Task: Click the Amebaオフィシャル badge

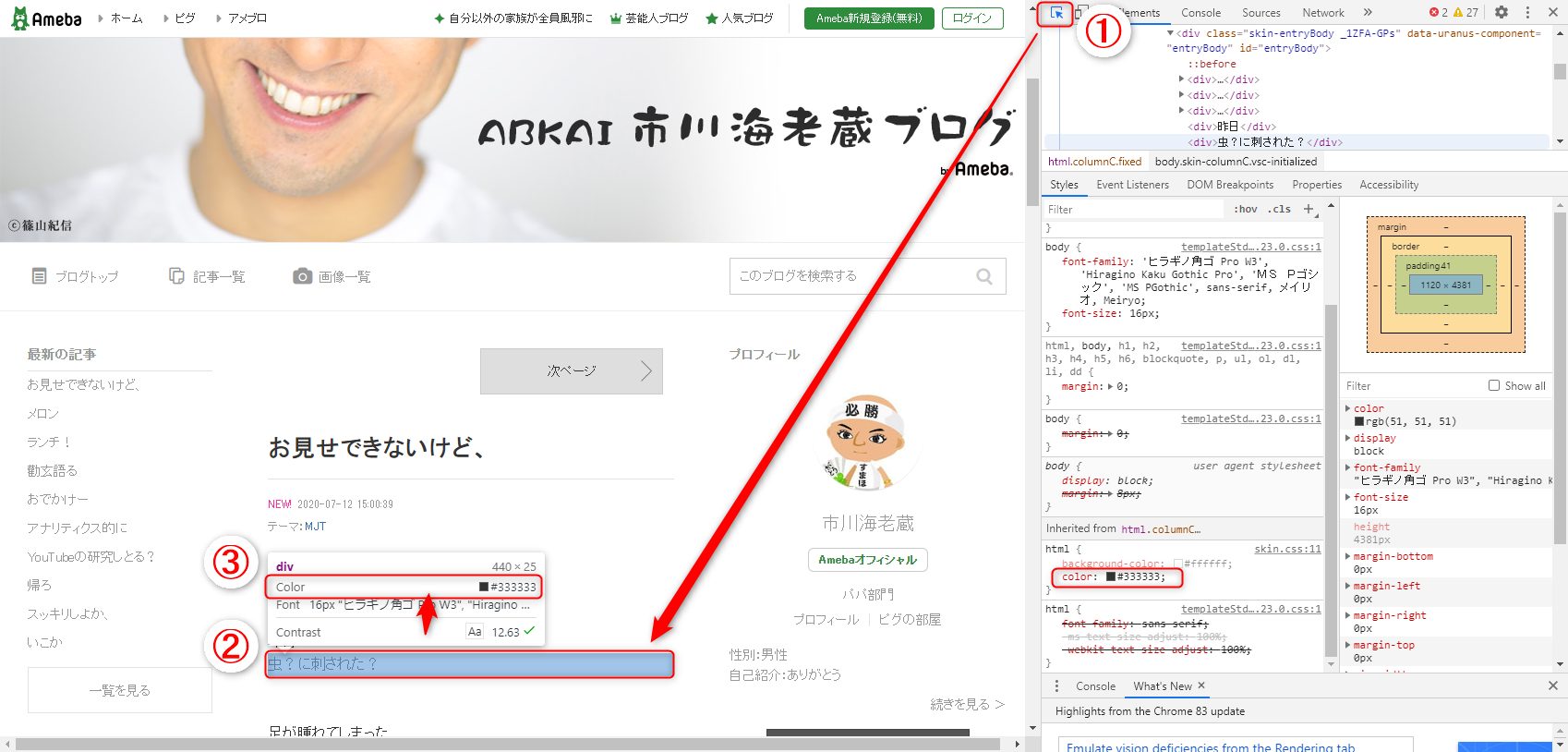Action: coord(867,560)
